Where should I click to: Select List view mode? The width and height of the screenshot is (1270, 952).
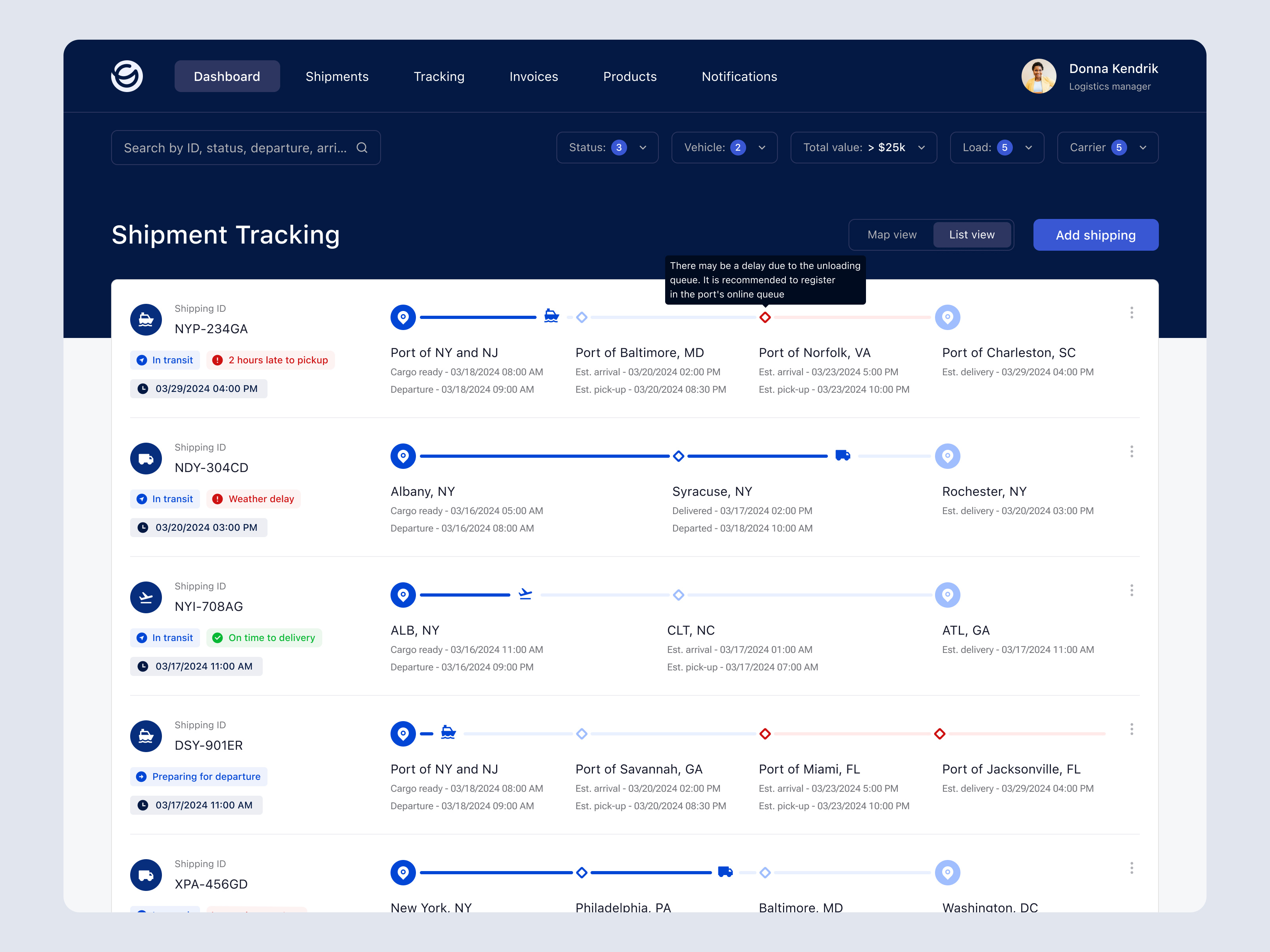point(972,234)
